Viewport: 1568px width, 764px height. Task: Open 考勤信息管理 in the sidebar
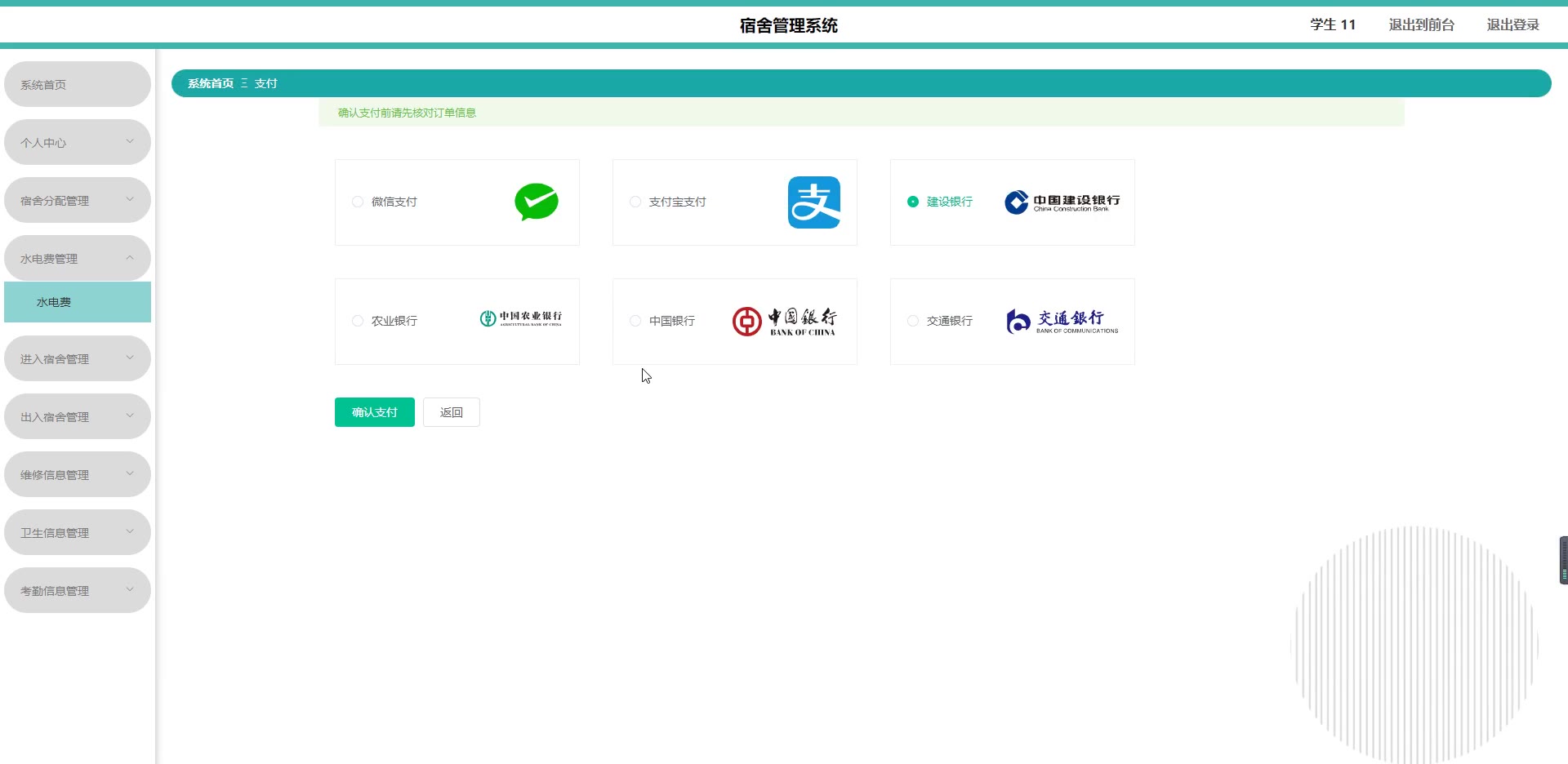(x=78, y=590)
